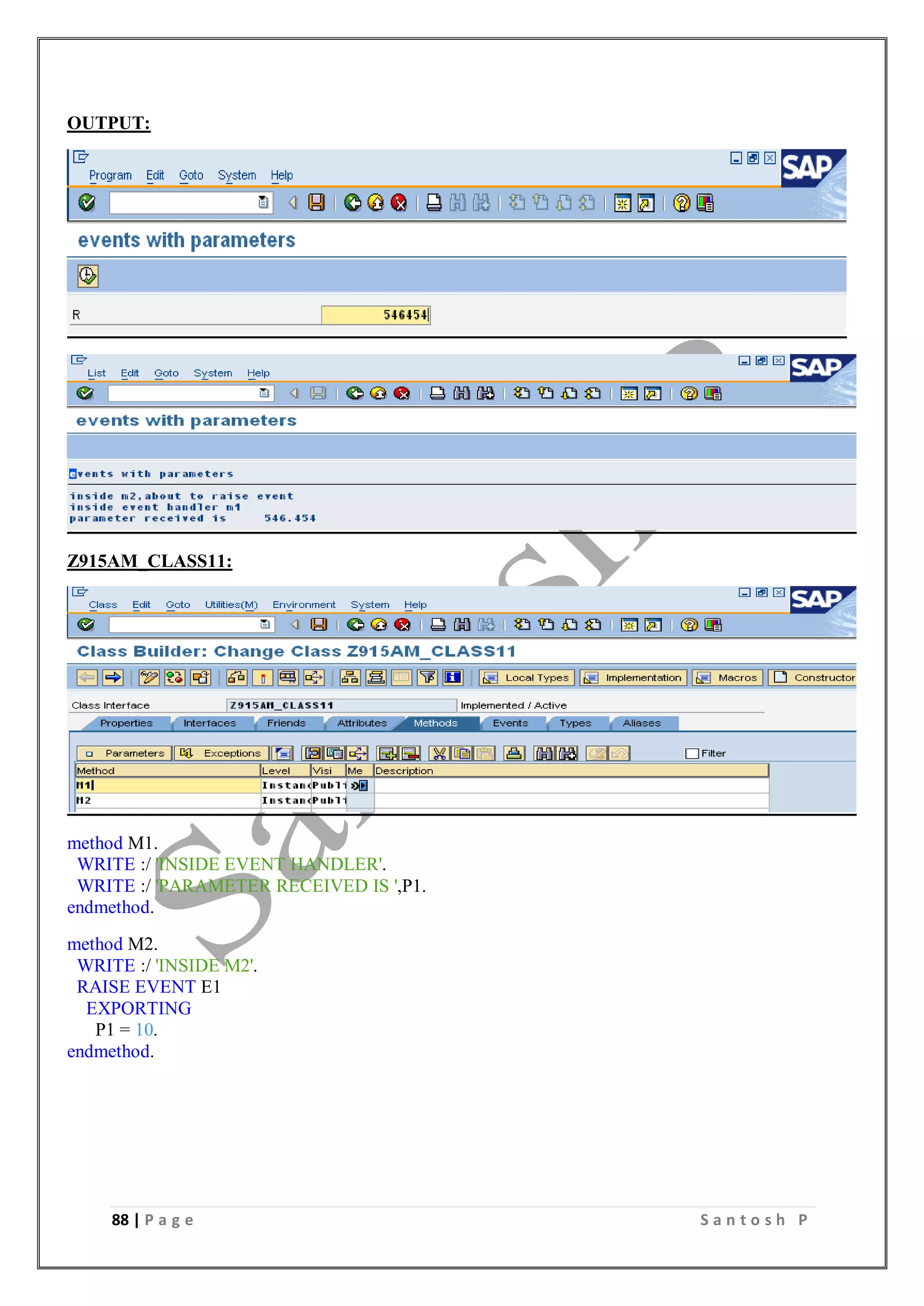Open the Program menu
This screenshot has height=1306, width=924.
pos(111,175)
